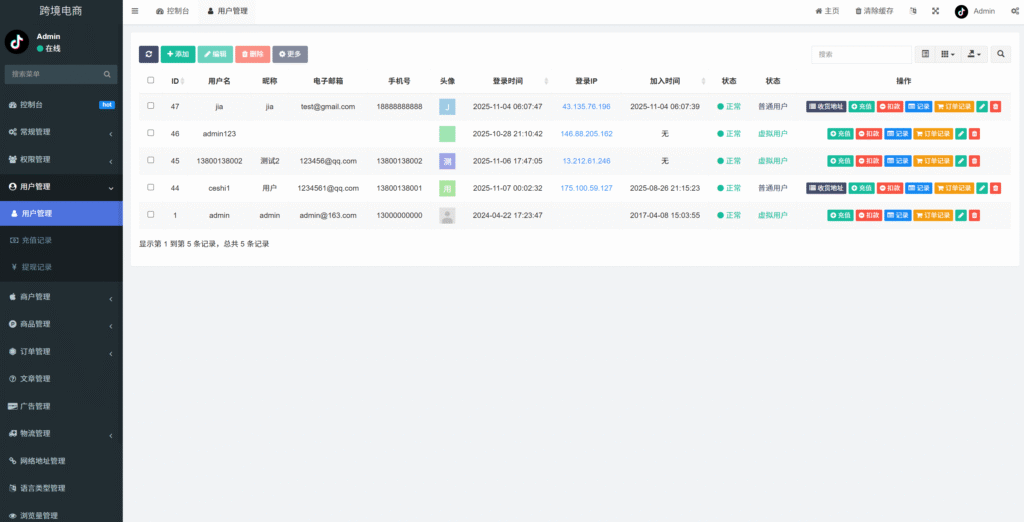Toggle sidebar with the hamburger menu icon
Viewport: 1024px width, 522px height.
point(135,11)
